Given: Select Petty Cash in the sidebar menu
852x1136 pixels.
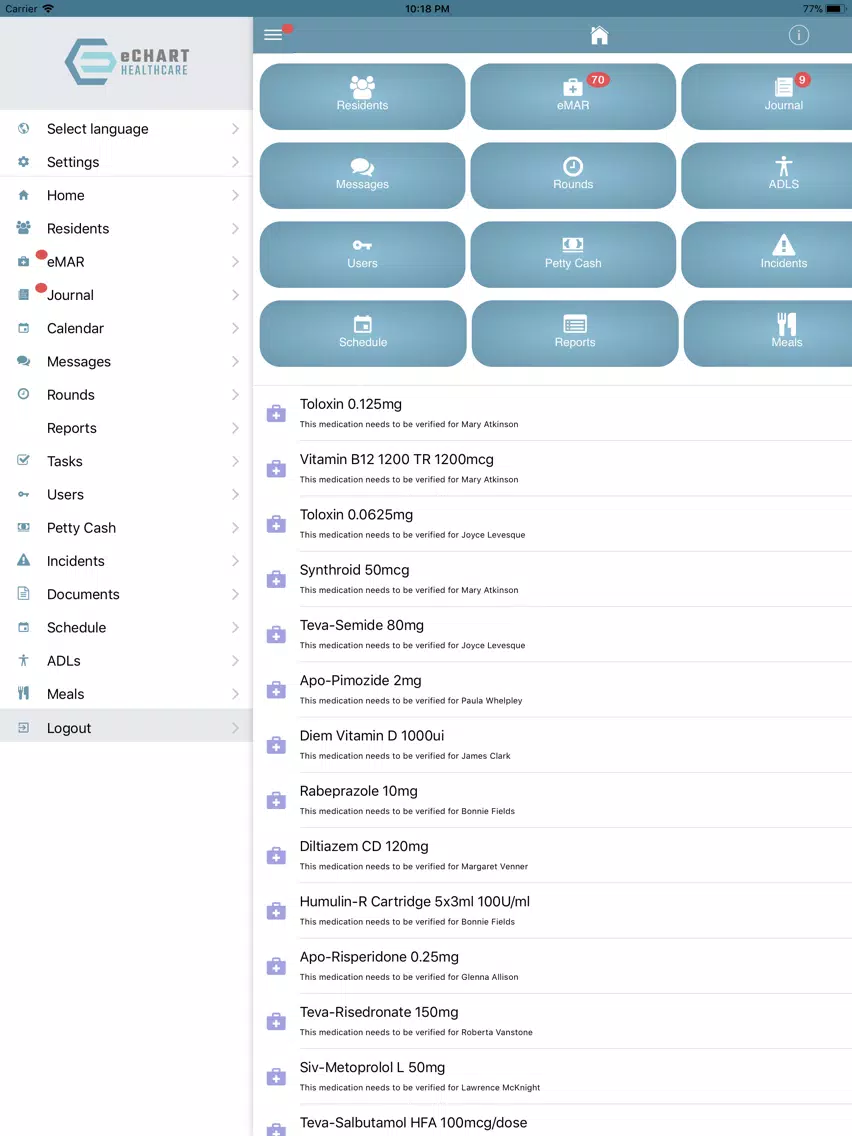Looking at the screenshot, I should (126, 528).
